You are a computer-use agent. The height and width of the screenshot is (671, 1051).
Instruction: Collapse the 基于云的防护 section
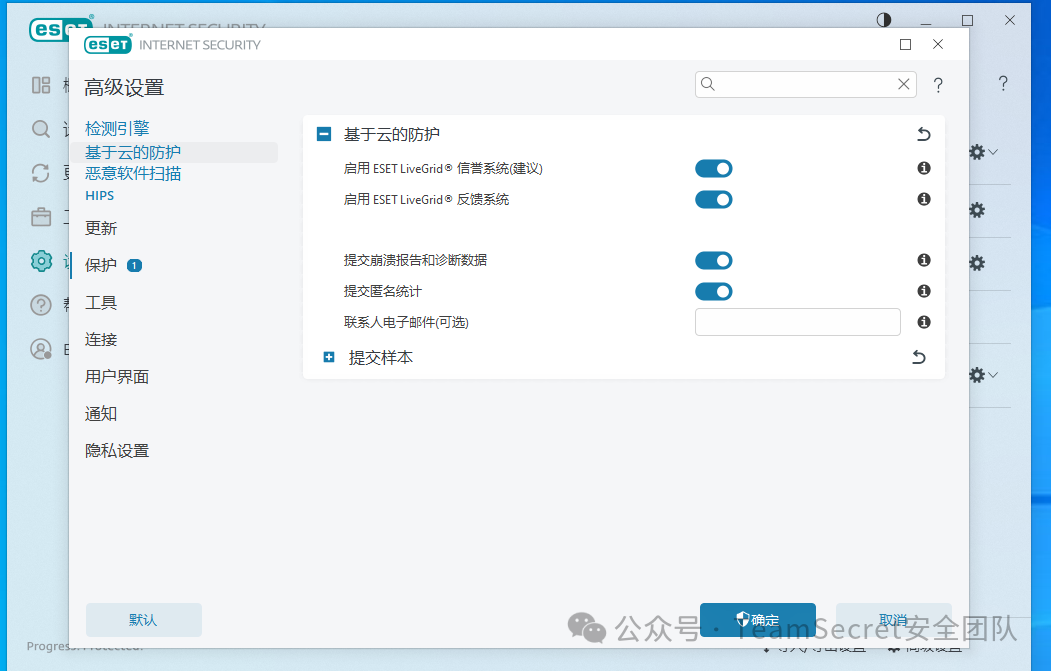pos(324,134)
